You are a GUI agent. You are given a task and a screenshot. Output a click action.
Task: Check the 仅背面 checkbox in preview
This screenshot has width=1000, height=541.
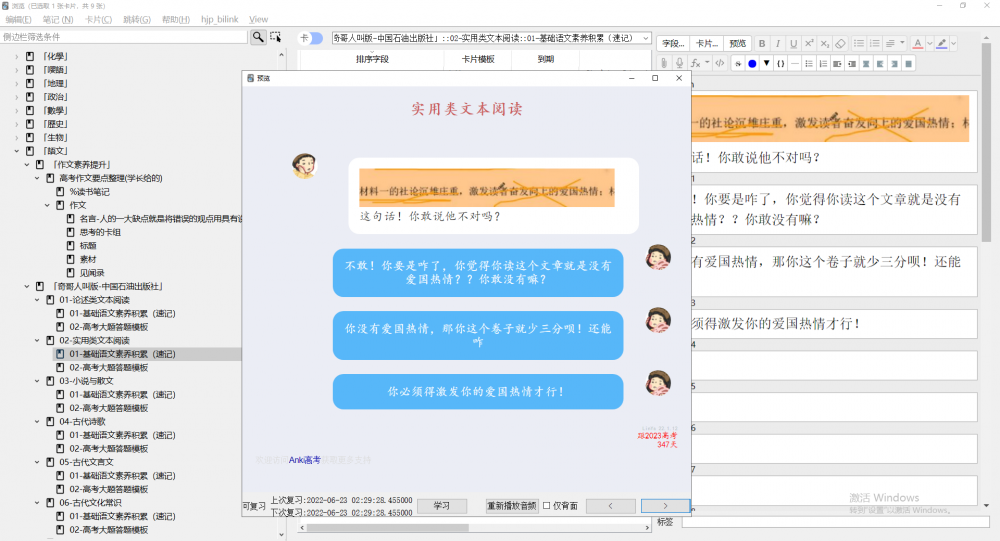click(x=547, y=506)
